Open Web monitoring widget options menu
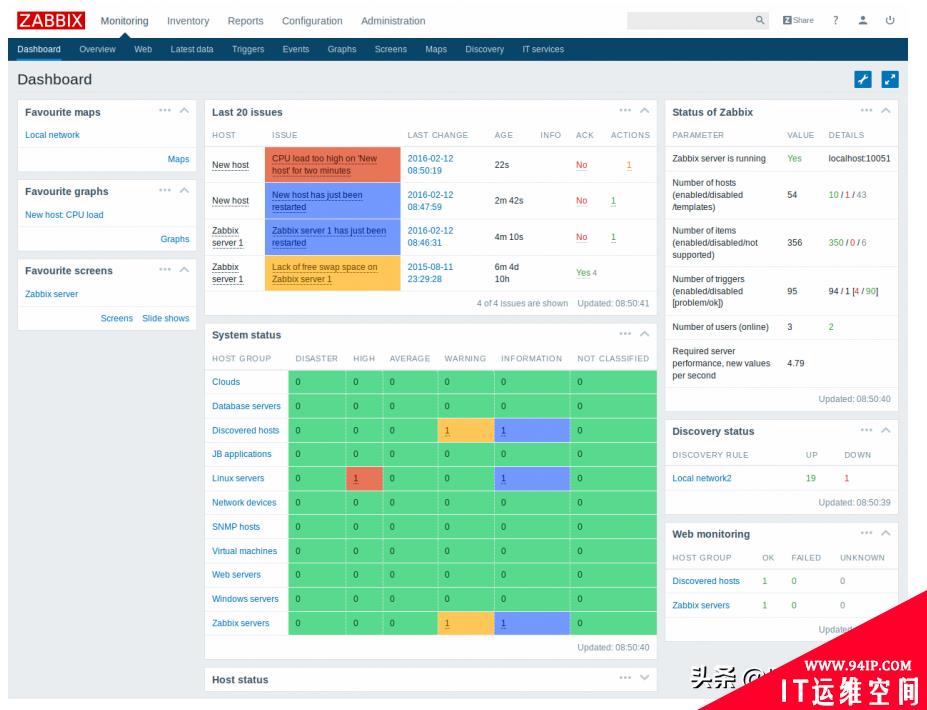Screen dimensions: 927x710 click(866, 533)
